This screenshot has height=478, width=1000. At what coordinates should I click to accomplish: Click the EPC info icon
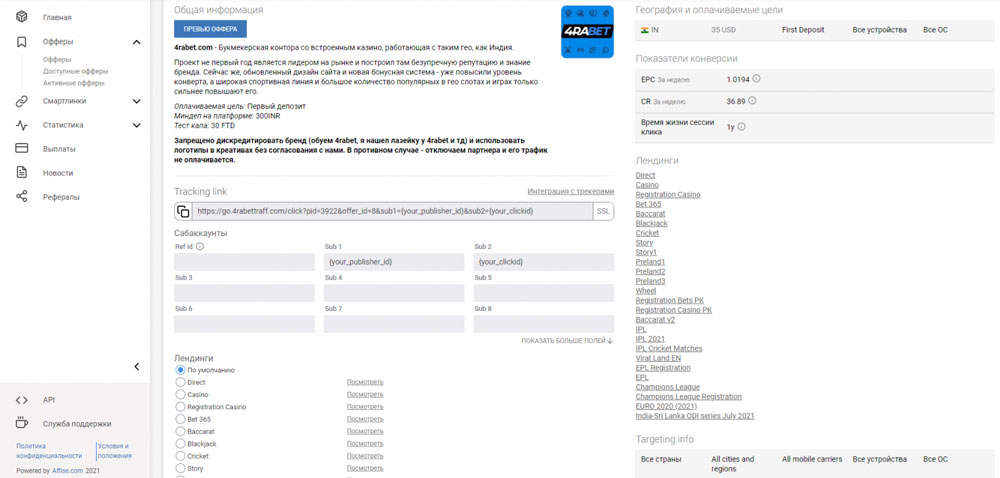coord(756,79)
